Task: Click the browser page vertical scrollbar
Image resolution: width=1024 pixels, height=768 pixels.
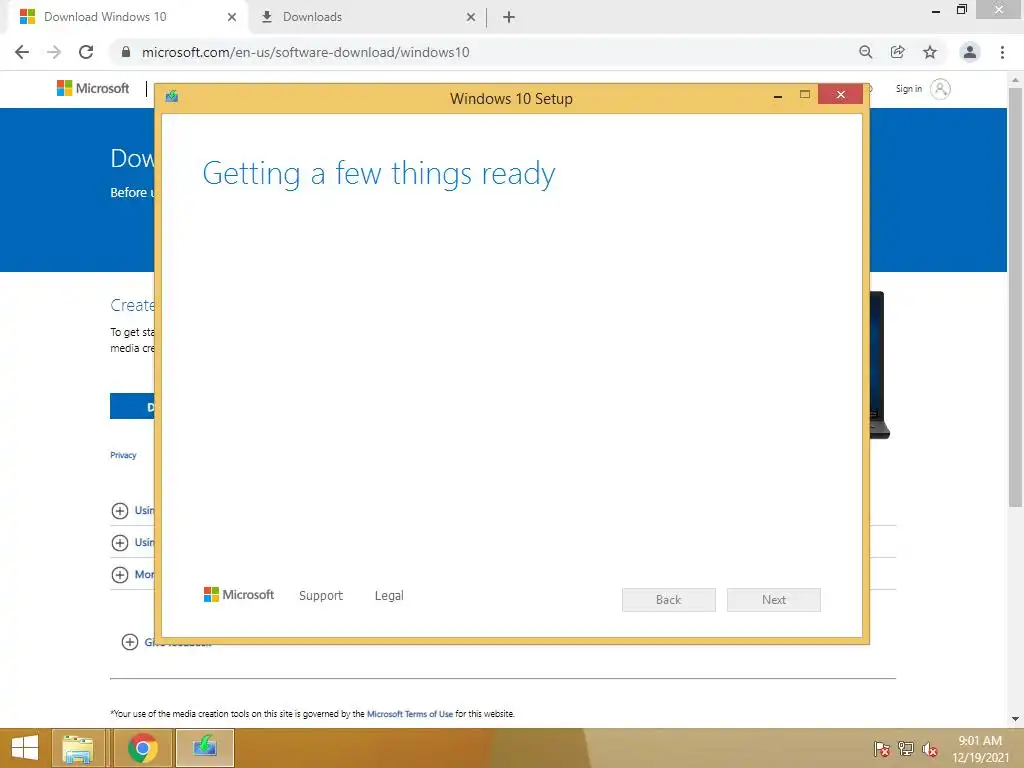Action: tap(1015, 298)
